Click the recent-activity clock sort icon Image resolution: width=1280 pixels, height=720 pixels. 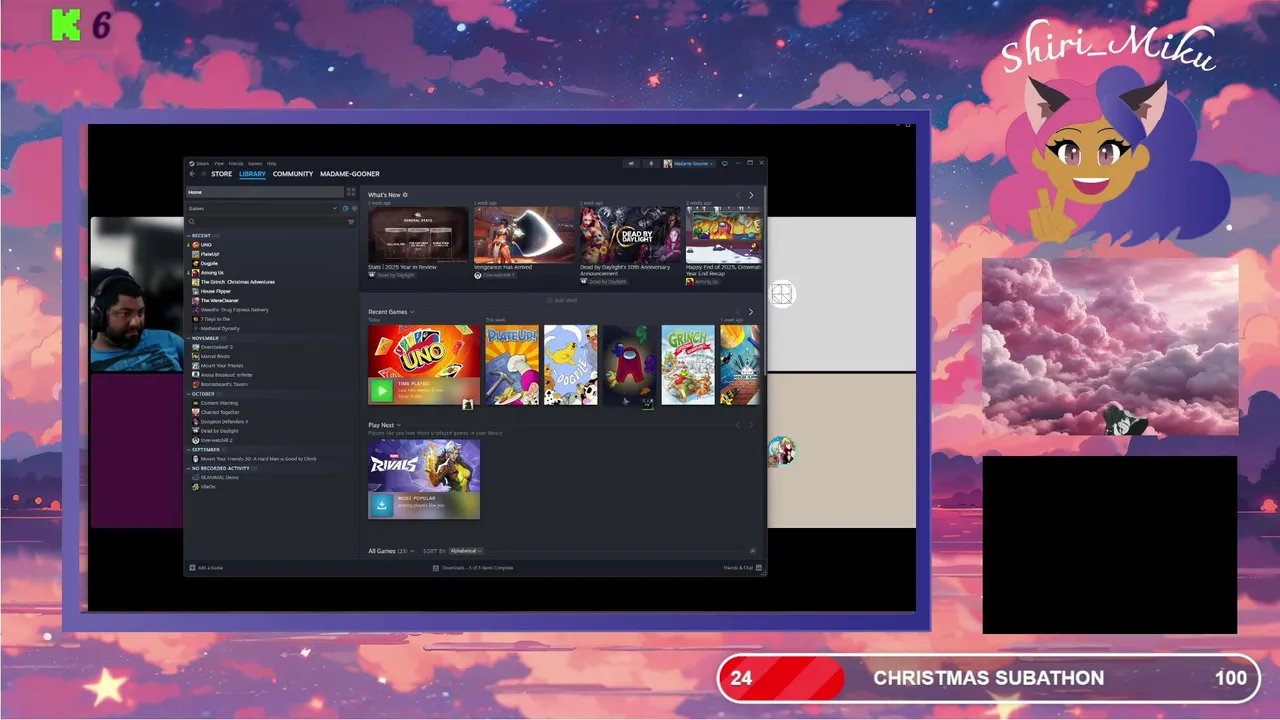(x=345, y=208)
